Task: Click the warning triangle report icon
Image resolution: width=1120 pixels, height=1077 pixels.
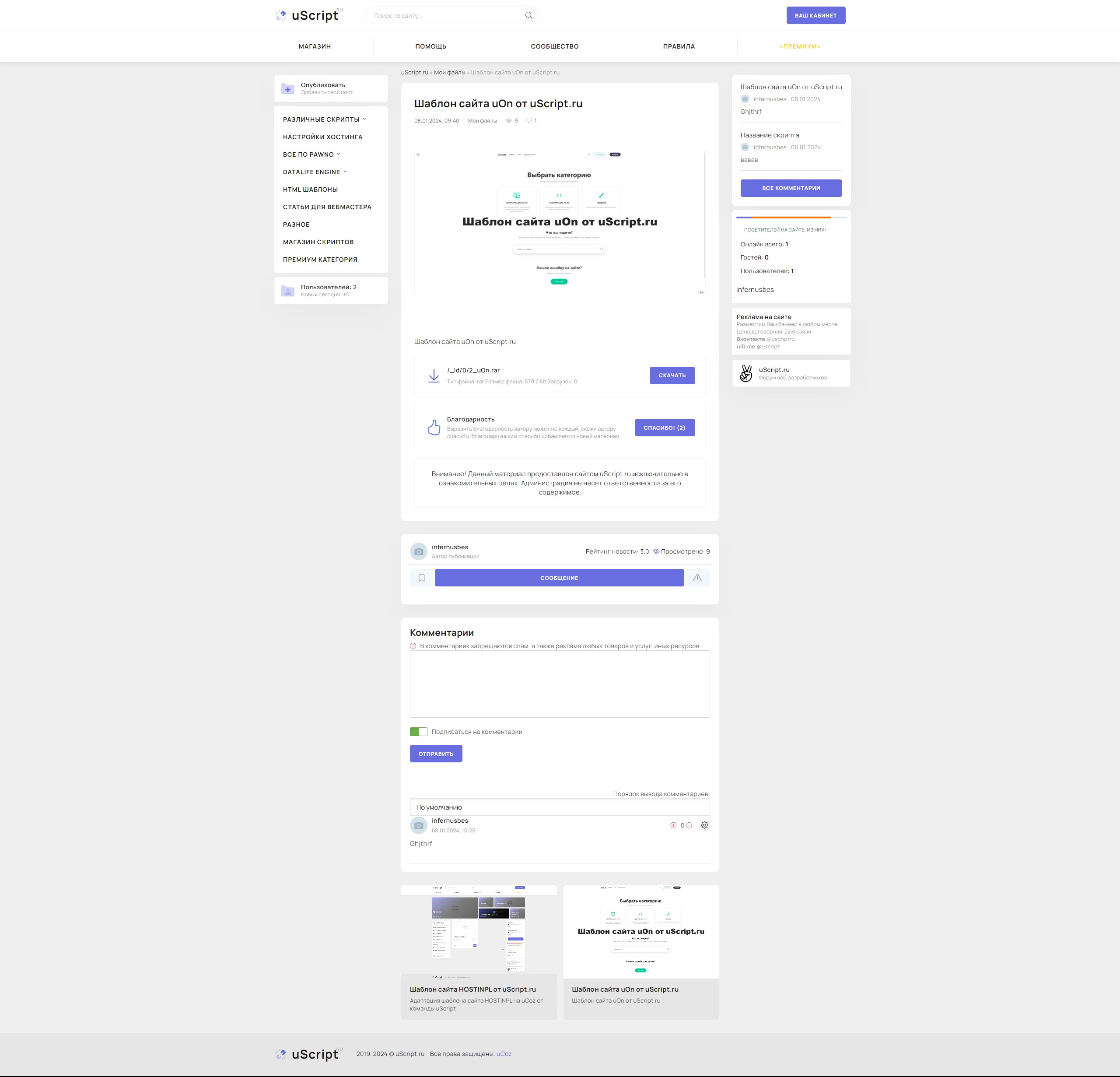Action: click(x=697, y=578)
